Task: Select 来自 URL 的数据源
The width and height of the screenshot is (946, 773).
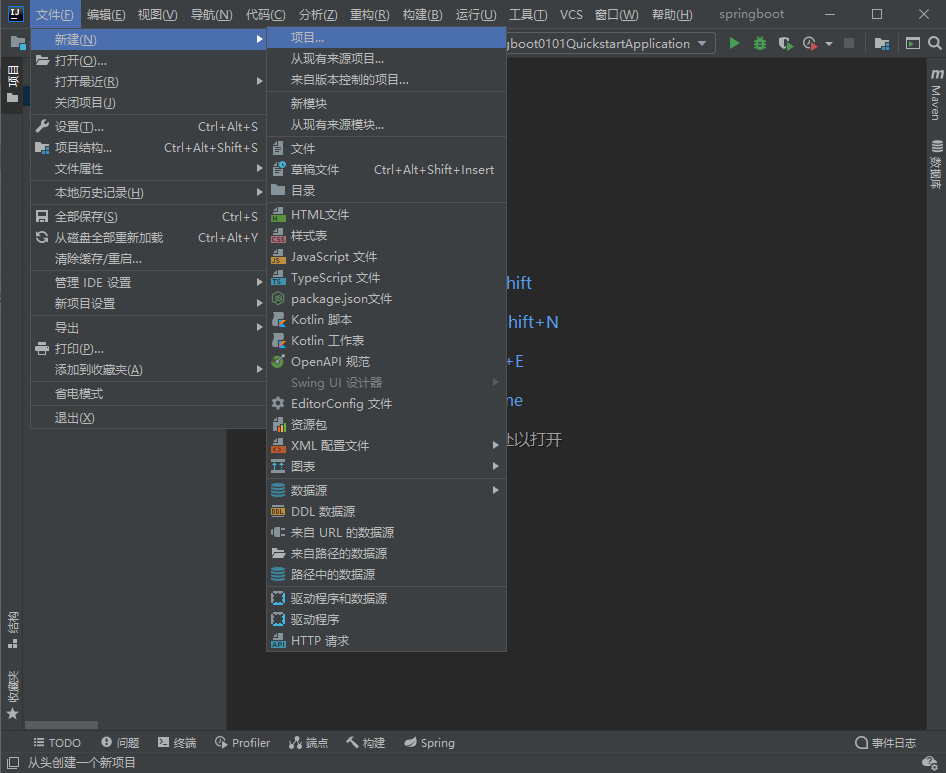Action: pos(386,533)
